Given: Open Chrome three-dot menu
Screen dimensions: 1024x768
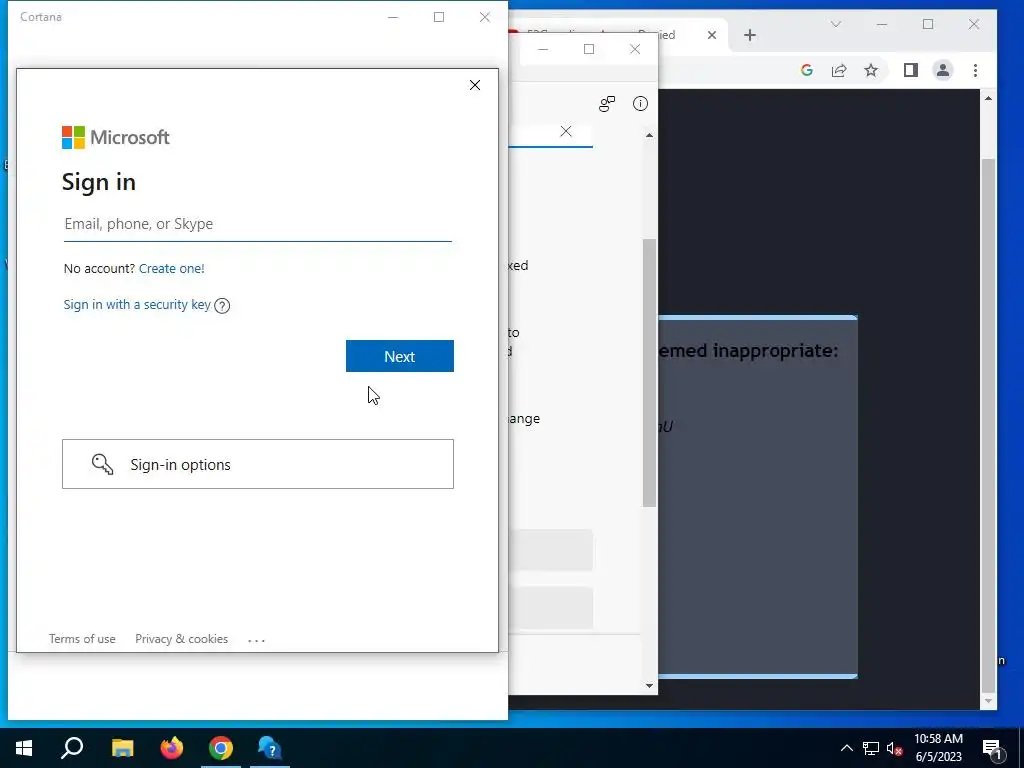Looking at the screenshot, I should [975, 71].
